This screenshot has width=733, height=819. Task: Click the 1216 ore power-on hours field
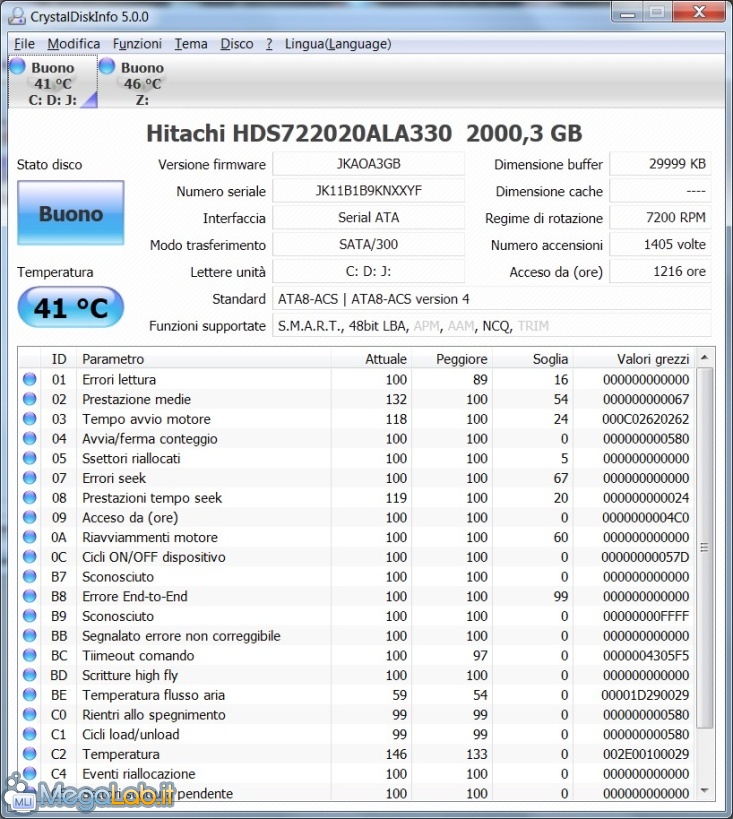pyautogui.click(x=660, y=272)
